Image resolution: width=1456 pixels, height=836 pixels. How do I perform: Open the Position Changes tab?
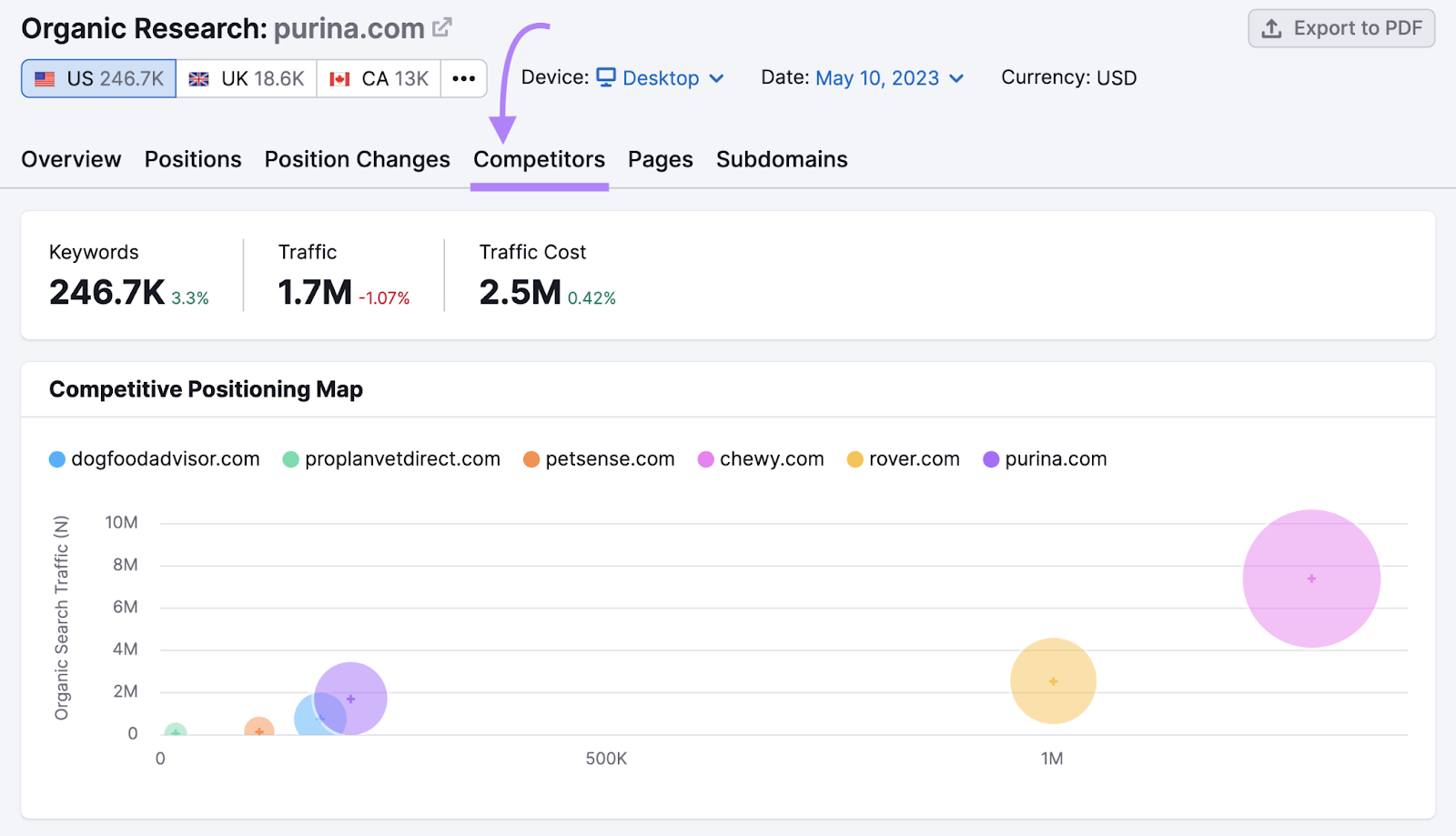pyautogui.click(x=358, y=159)
